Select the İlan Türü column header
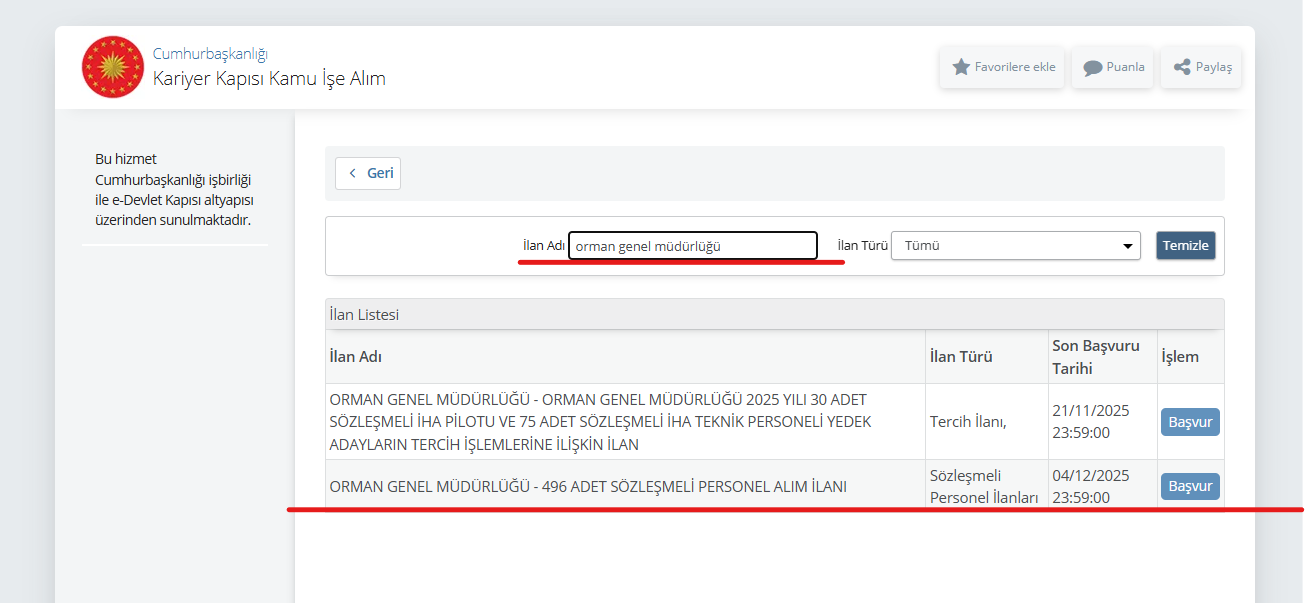This screenshot has width=1305, height=603. coord(961,357)
